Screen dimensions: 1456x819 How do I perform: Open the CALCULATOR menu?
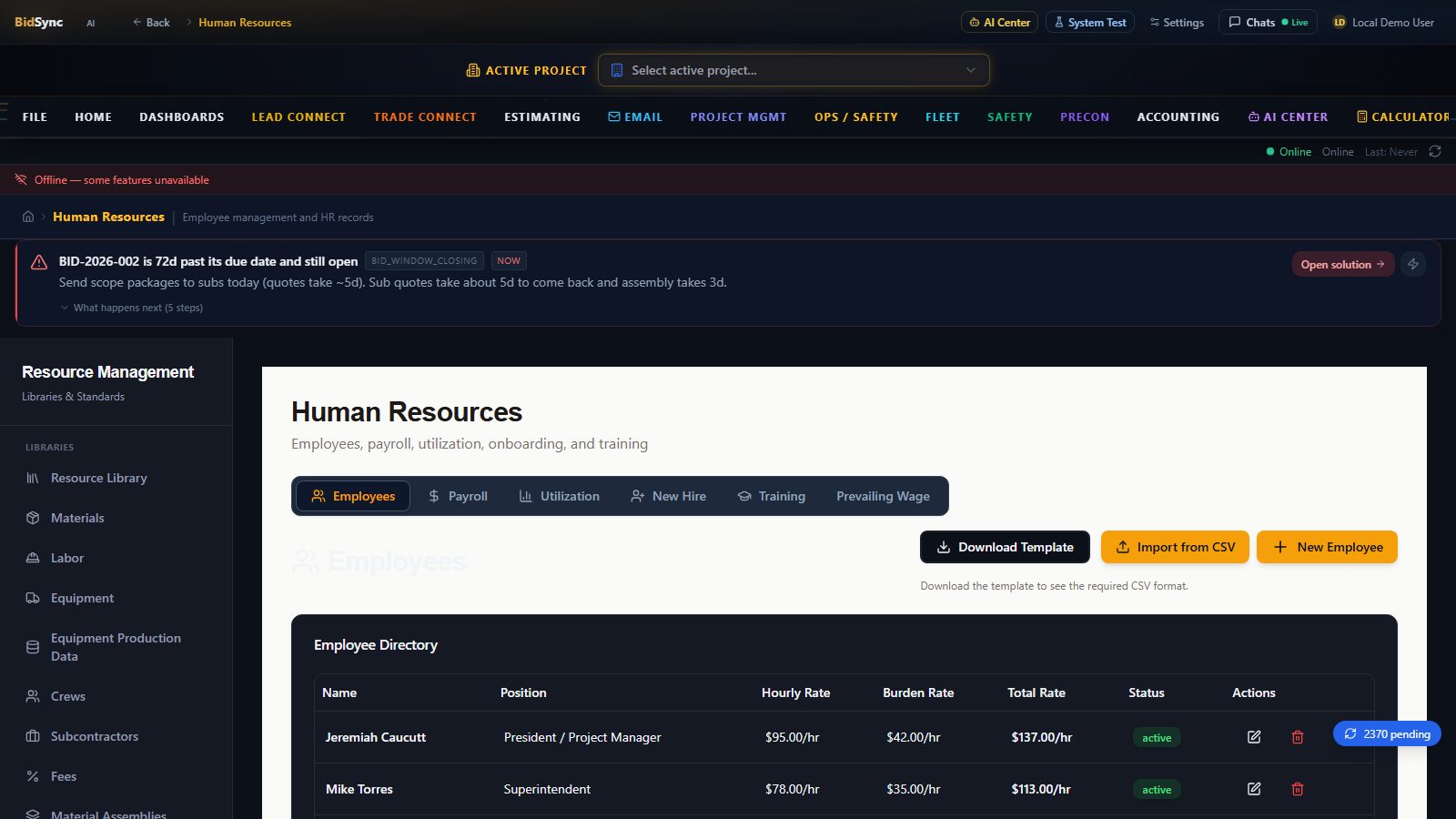click(x=1403, y=116)
